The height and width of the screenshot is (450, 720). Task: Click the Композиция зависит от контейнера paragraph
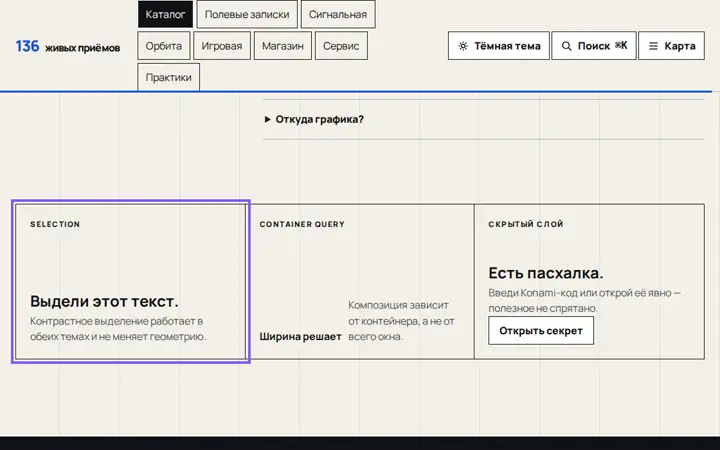tap(401, 321)
